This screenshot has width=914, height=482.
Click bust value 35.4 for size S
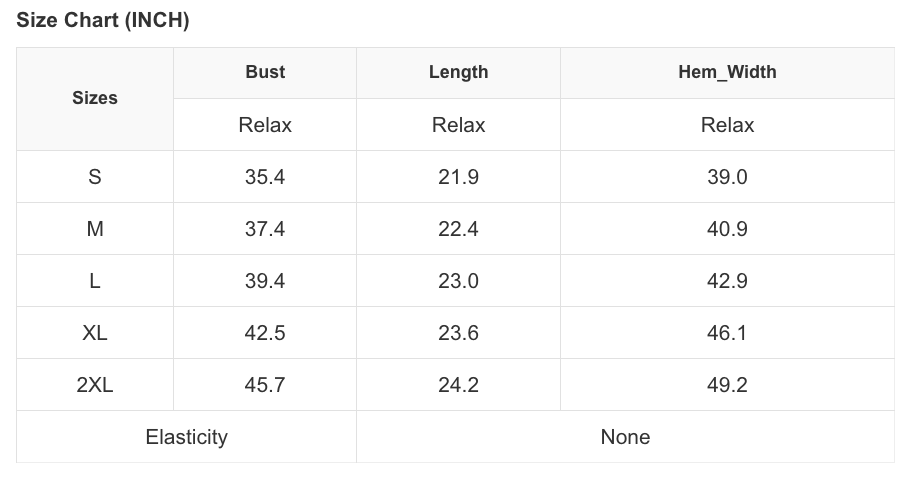pos(265,177)
